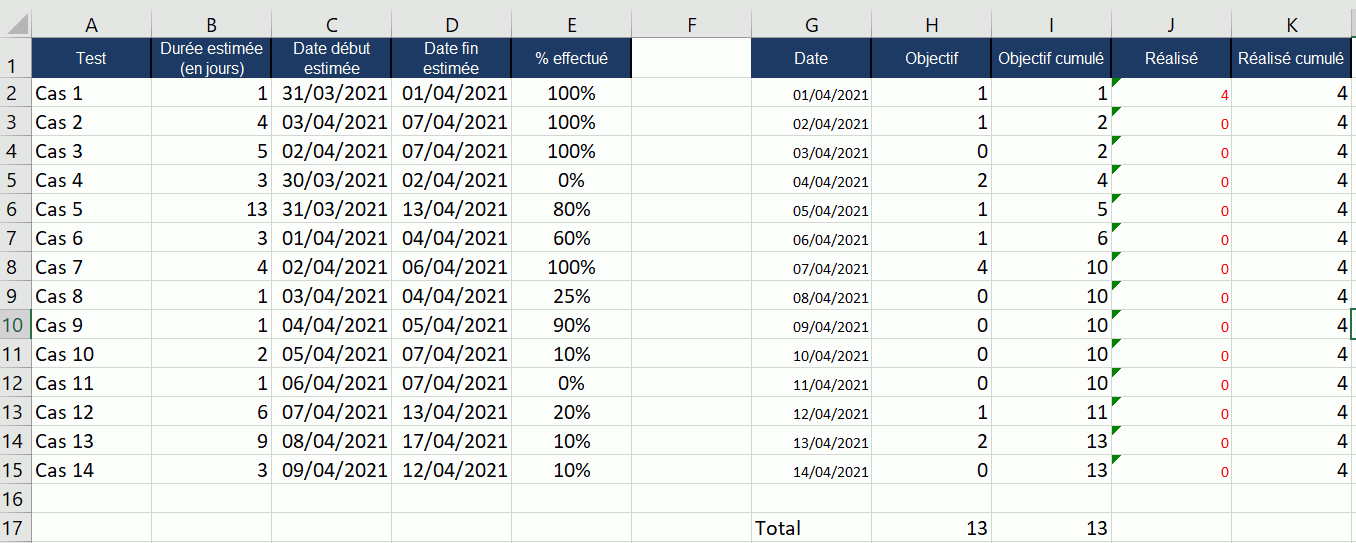Viewport: 1356px width, 543px height.
Task: Click the "Durée estimée (en jours)" header cell
Action: pos(211,58)
